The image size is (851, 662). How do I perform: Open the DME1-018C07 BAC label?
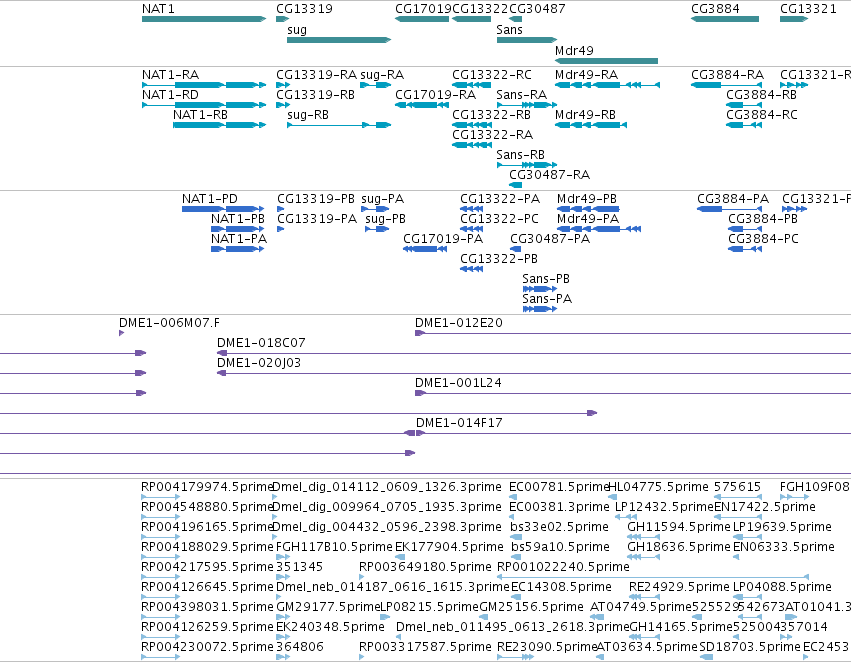point(261,343)
